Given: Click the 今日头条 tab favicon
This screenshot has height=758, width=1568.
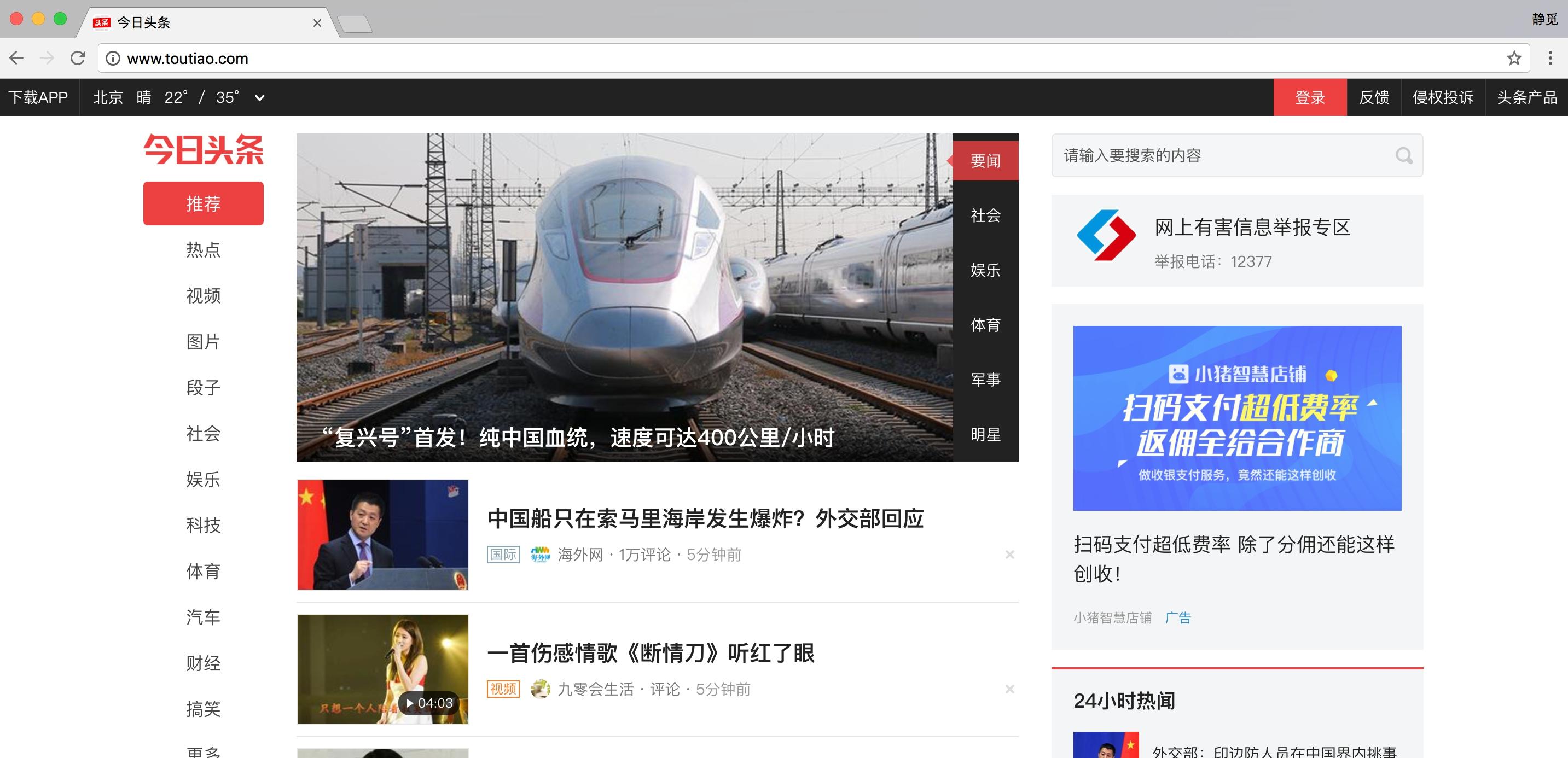Looking at the screenshot, I should coord(101,22).
